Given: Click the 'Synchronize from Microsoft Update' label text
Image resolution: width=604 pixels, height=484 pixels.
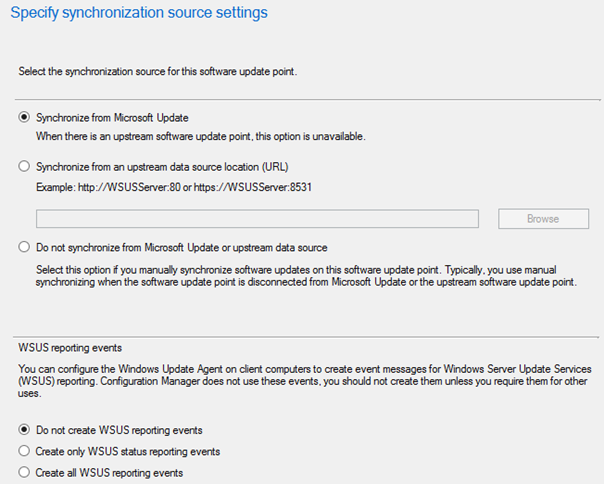Looking at the screenshot, I should pyautogui.click(x=112, y=118).
